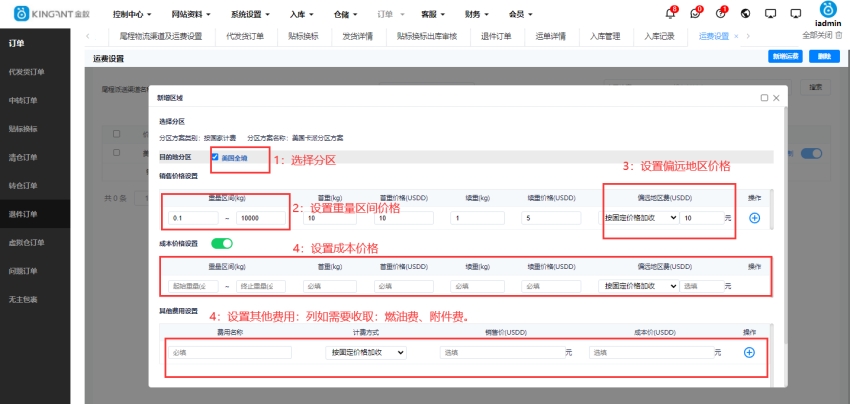Viewport: 851px width, 404px height.
Task: Click the blue 删除 button
Action: [823, 58]
